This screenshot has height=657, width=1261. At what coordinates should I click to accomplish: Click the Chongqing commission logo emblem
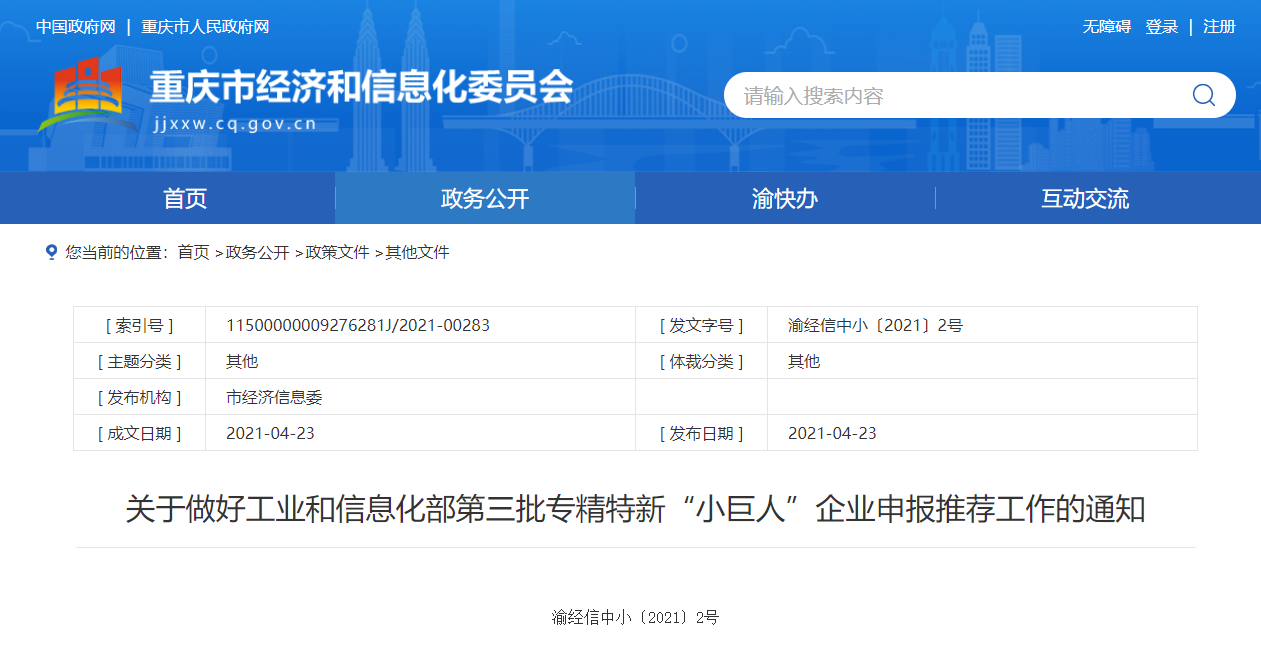(x=87, y=96)
